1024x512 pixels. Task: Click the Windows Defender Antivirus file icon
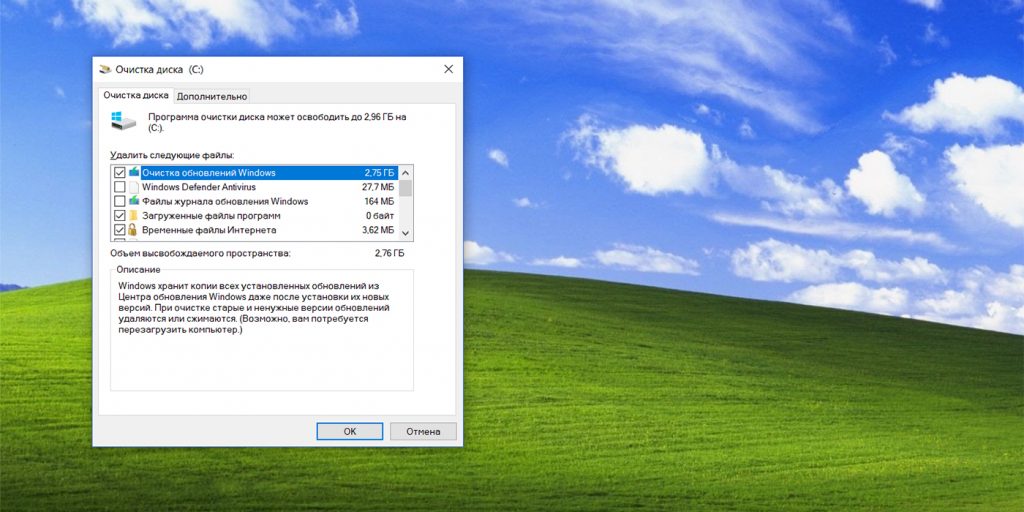pos(134,187)
